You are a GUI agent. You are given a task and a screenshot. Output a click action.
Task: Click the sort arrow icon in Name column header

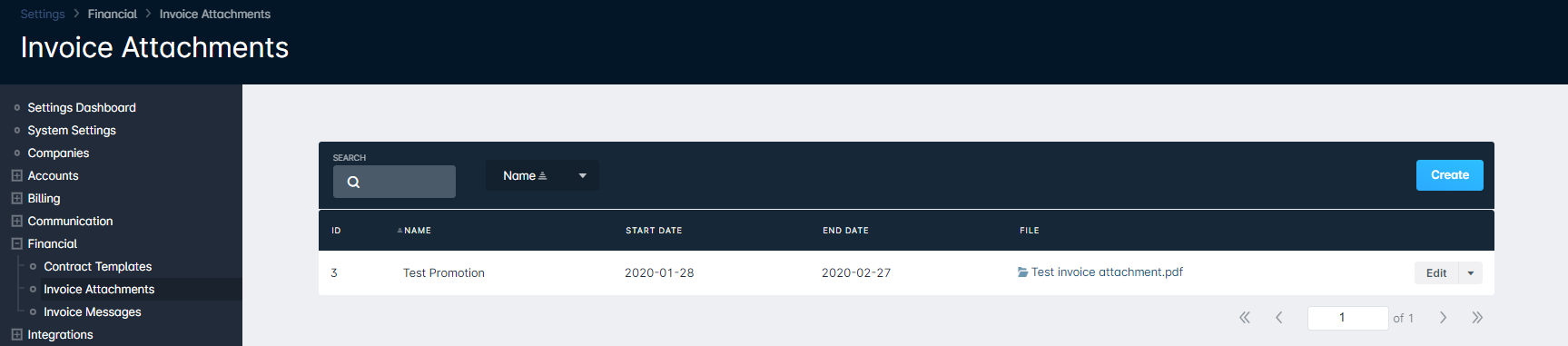(x=399, y=231)
